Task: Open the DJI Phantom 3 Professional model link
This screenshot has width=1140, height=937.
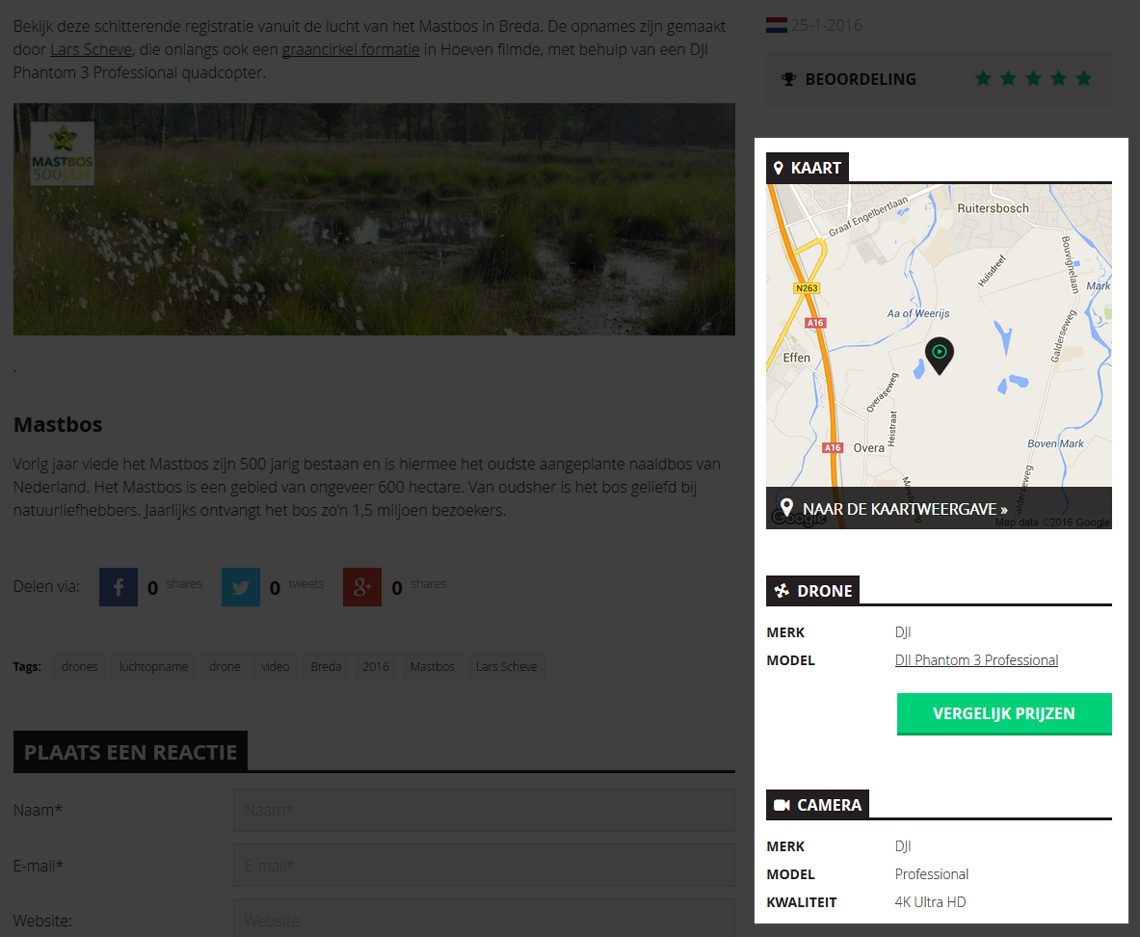Action: pyautogui.click(x=976, y=659)
